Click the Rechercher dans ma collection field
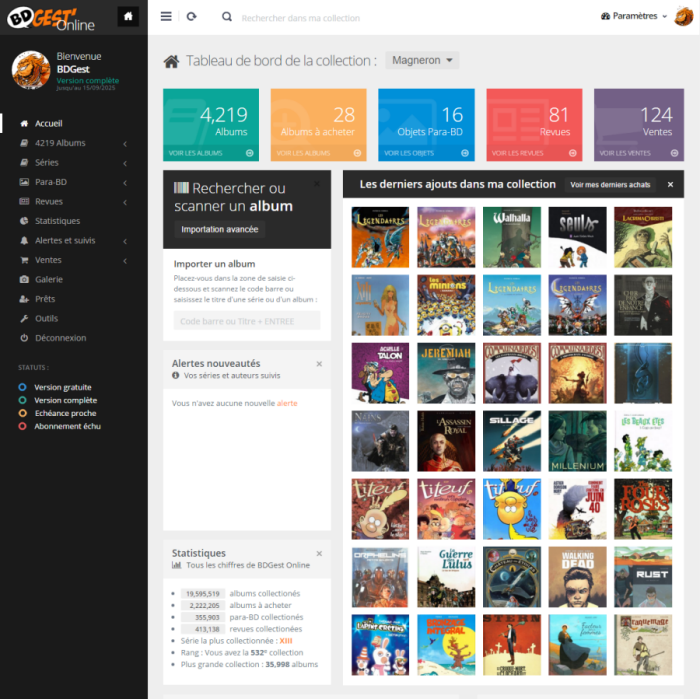 pos(300,18)
